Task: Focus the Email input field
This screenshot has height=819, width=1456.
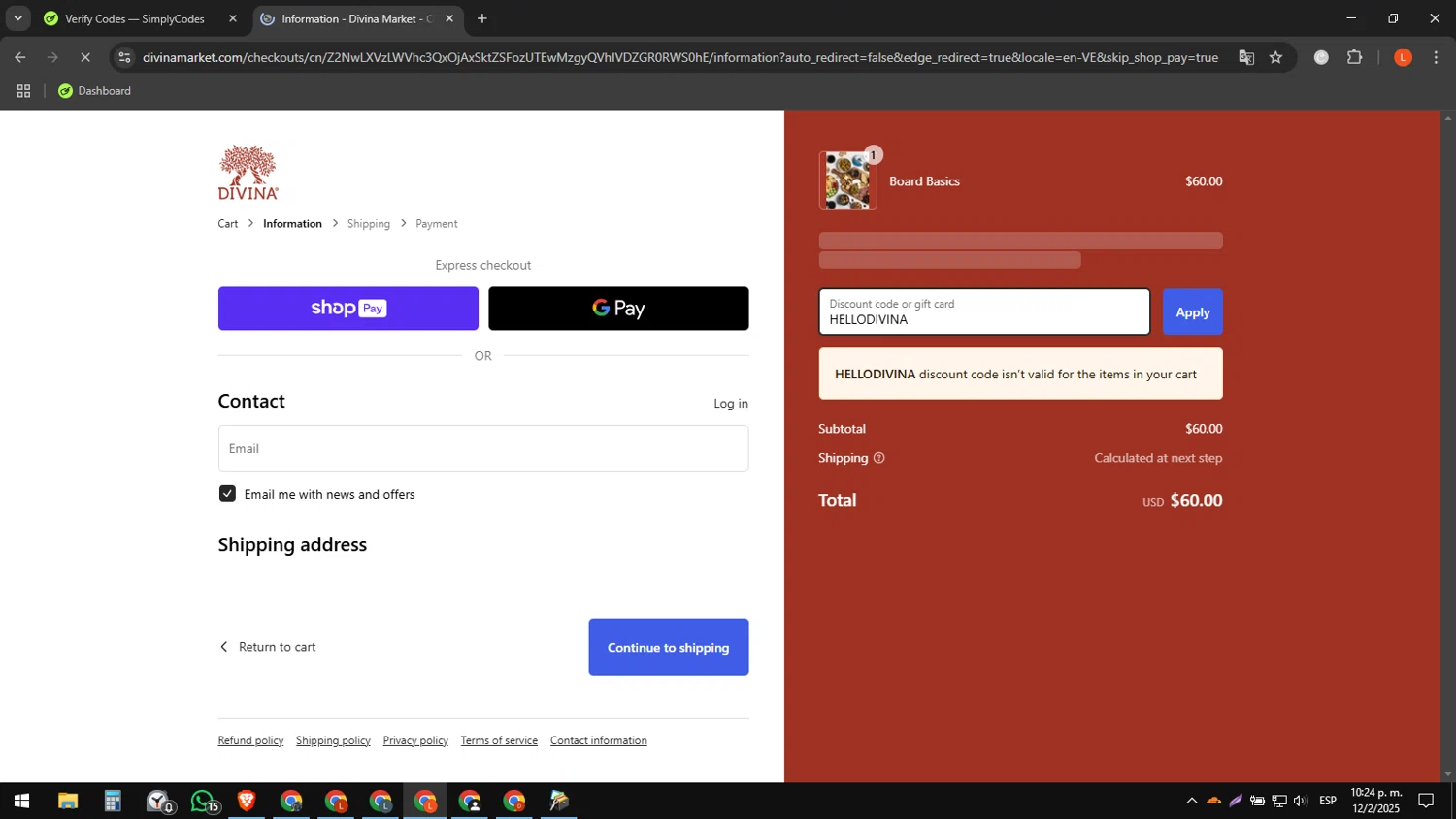Action: (483, 448)
